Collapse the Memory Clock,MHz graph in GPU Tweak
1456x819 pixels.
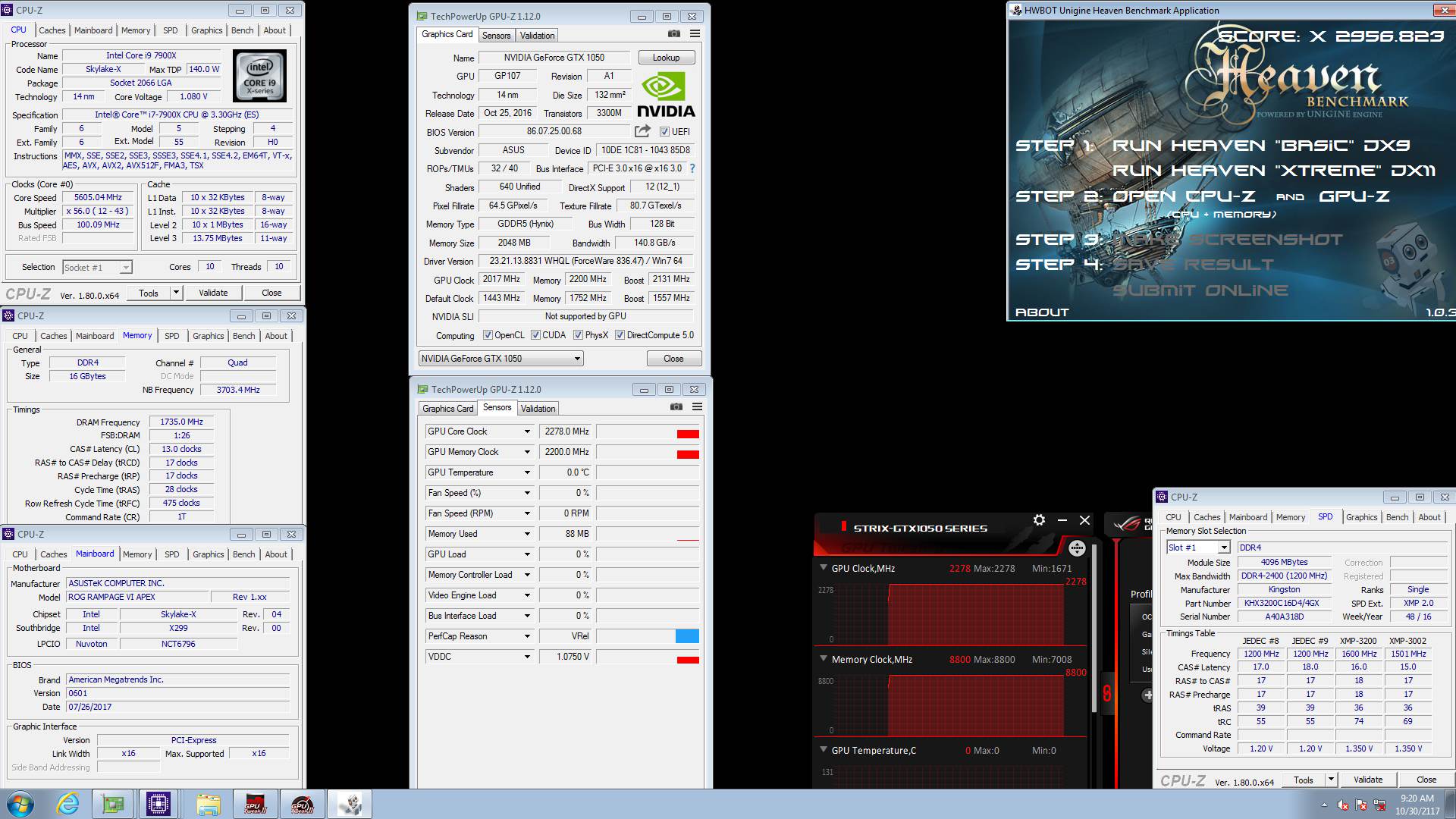click(824, 658)
